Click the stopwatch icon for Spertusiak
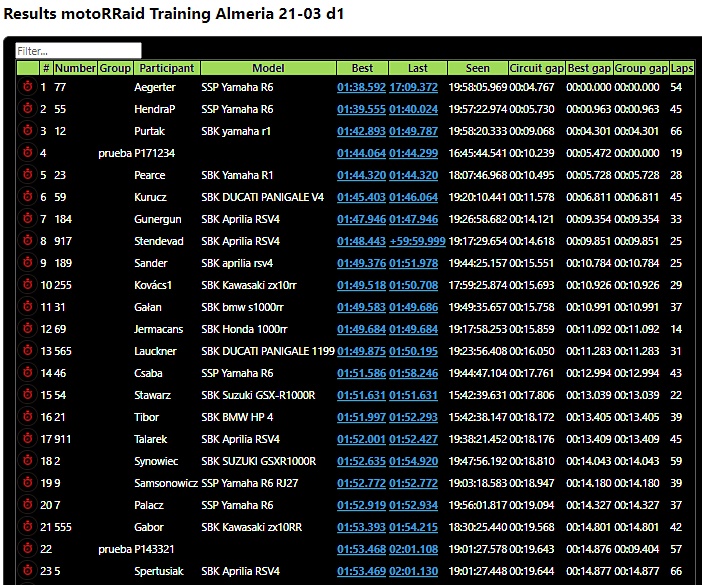 click(27, 571)
